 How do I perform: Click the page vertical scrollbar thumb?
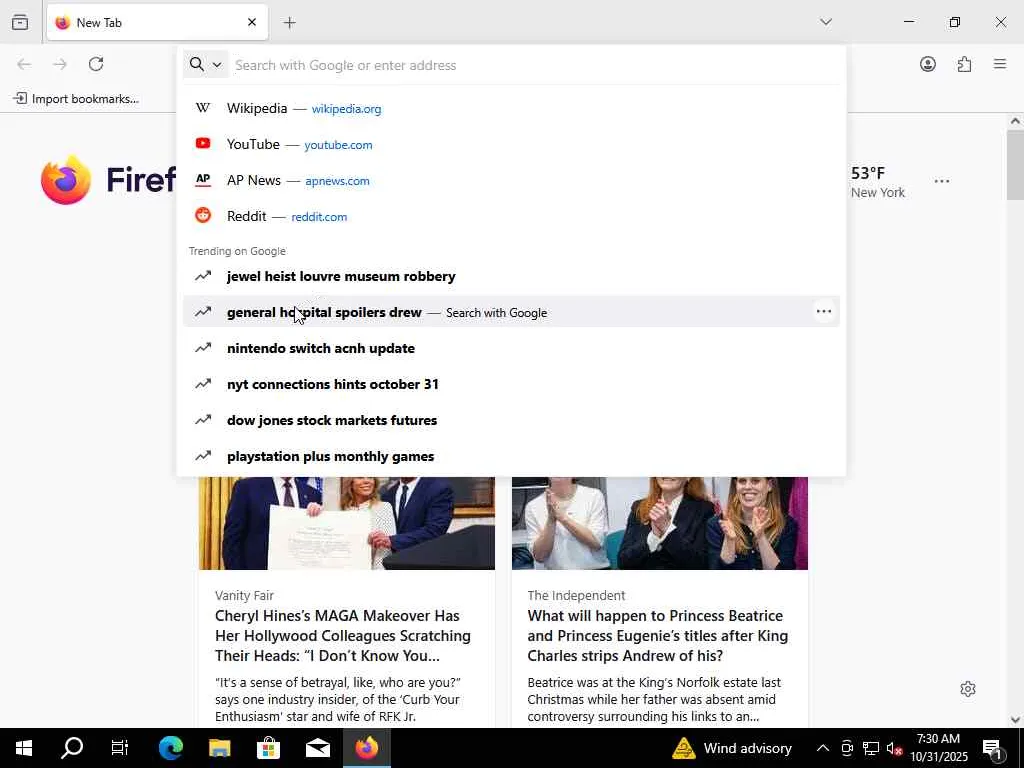pyautogui.click(x=1015, y=165)
